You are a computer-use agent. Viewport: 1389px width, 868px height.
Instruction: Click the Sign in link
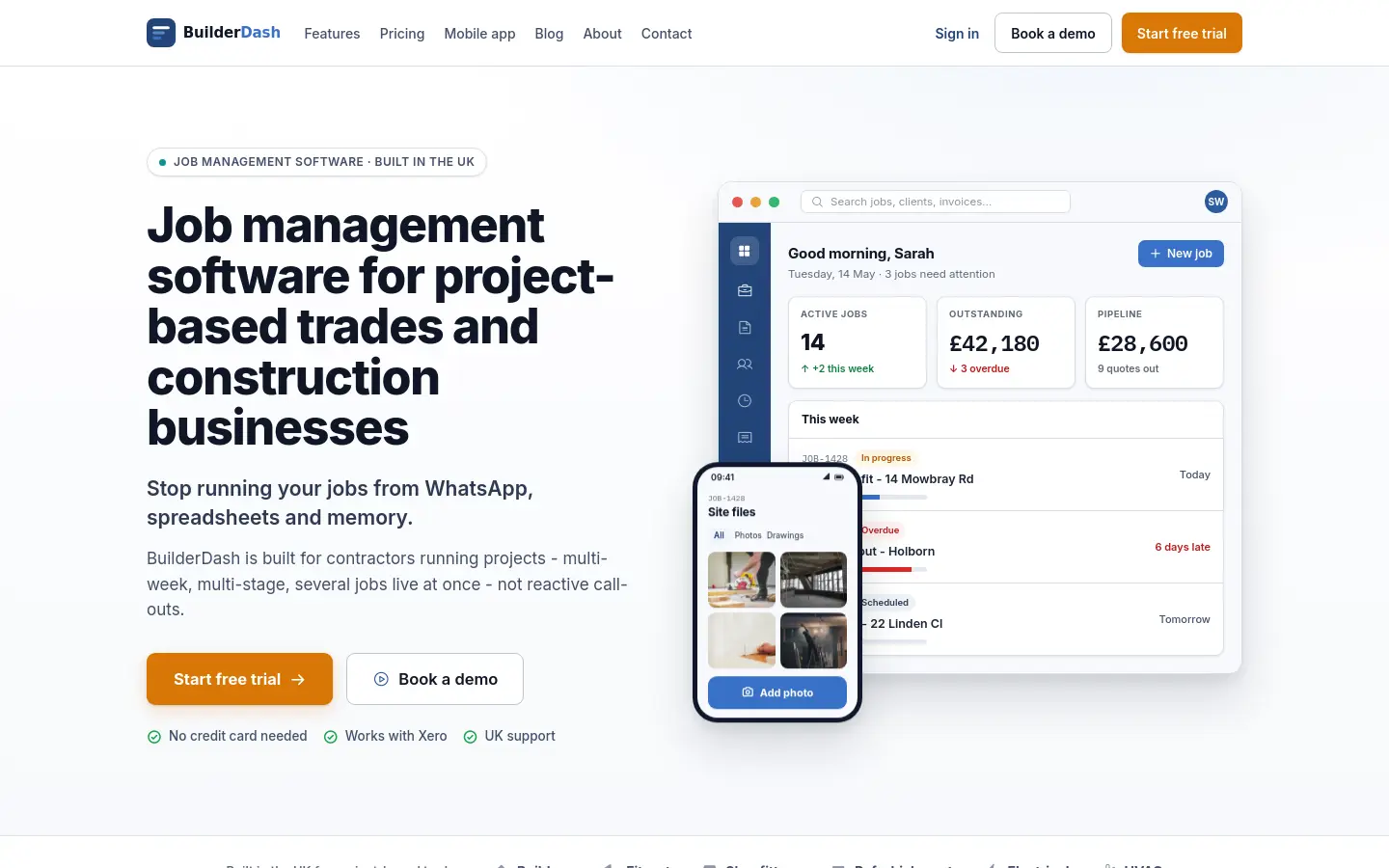click(957, 34)
